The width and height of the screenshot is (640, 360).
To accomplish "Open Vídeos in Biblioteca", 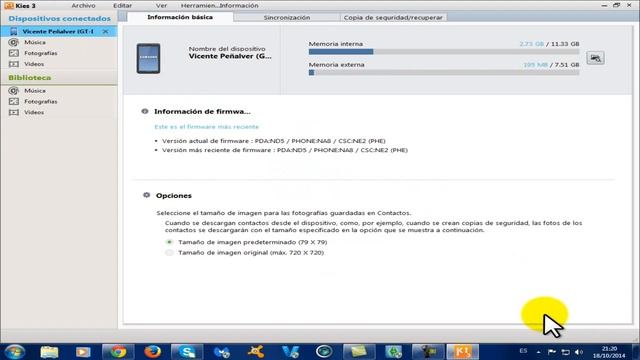I will point(33,112).
